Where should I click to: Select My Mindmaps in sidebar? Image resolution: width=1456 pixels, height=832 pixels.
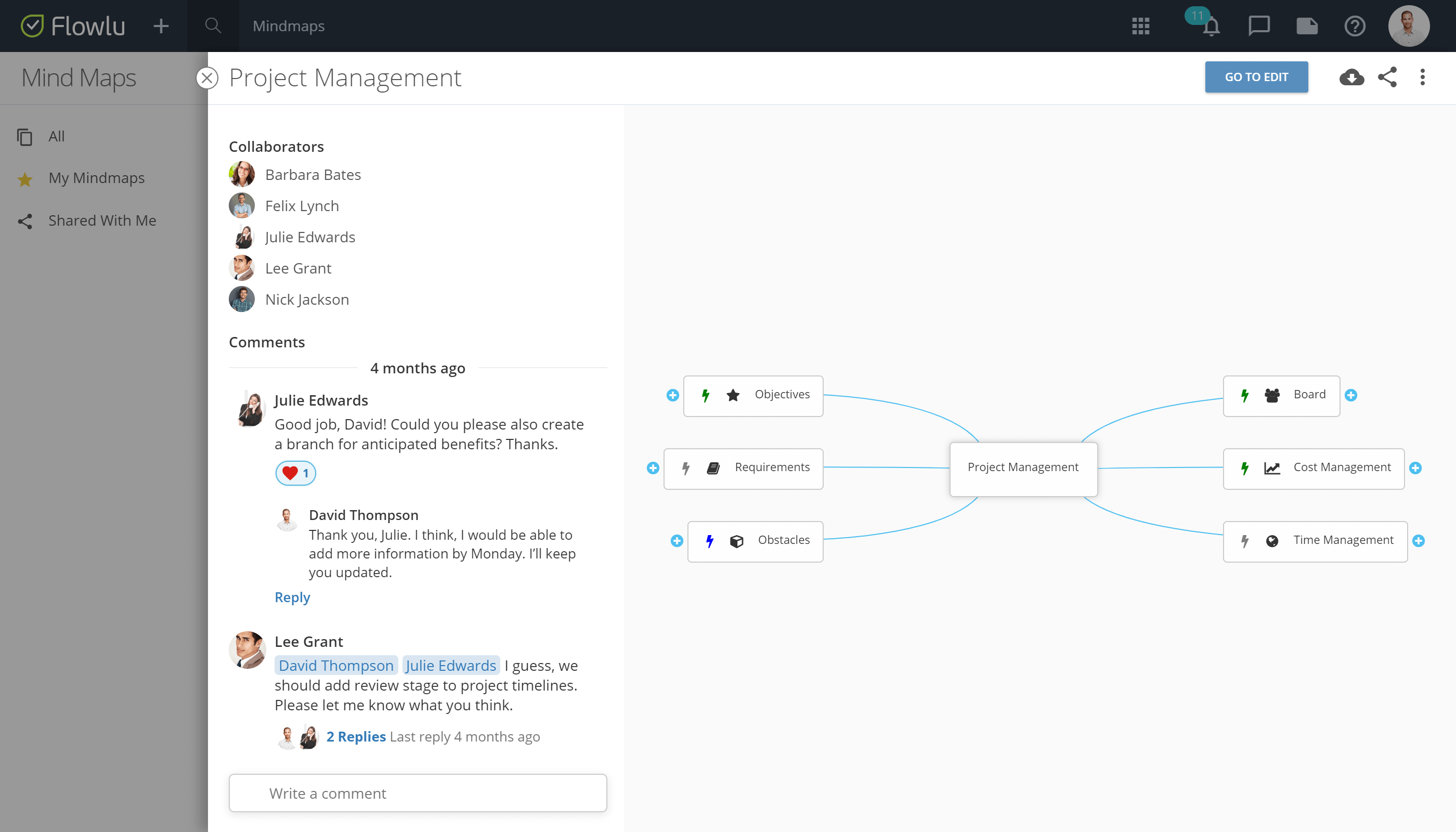point(96,178)
